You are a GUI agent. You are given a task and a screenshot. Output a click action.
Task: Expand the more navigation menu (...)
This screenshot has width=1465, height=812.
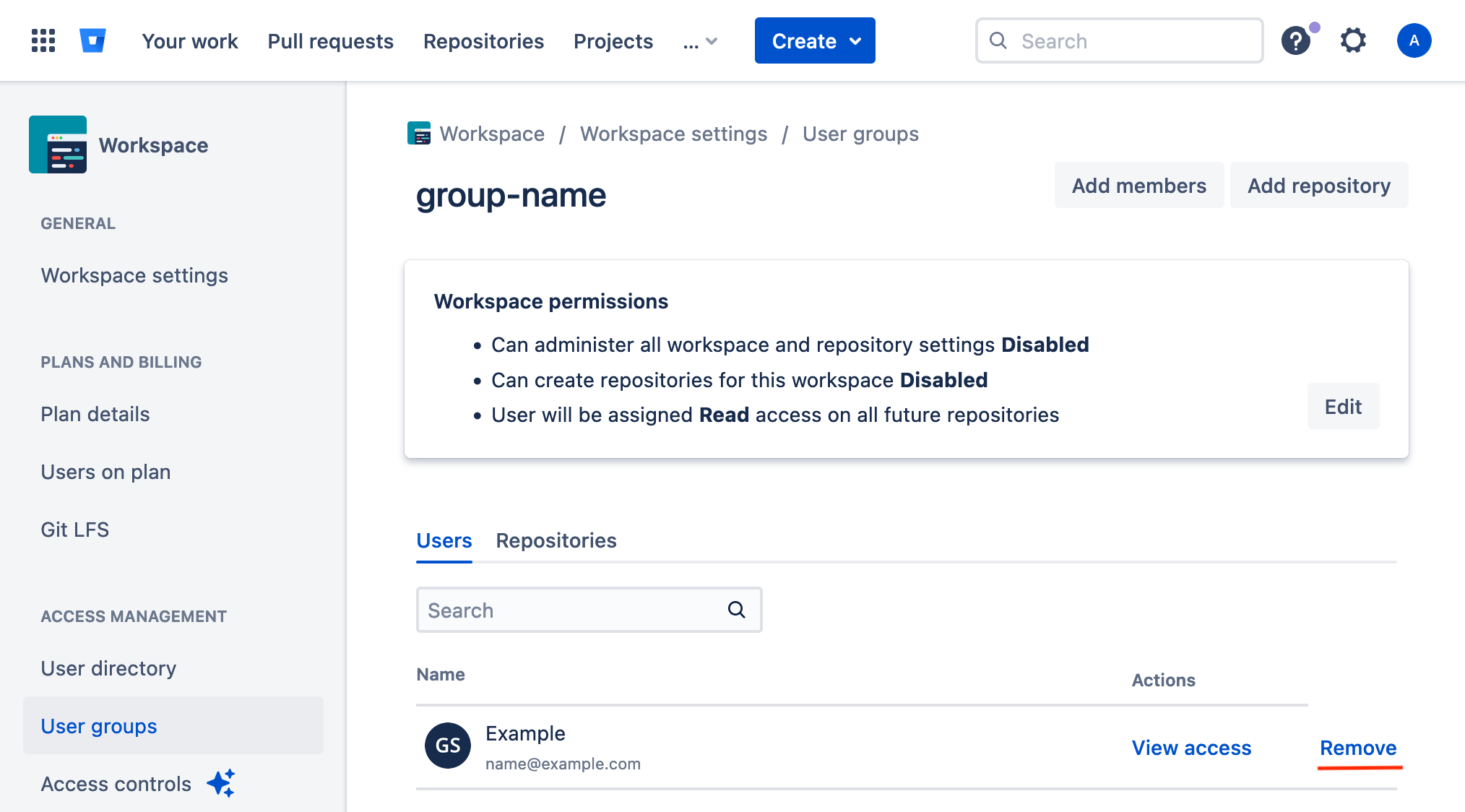[x=700, y=41]
